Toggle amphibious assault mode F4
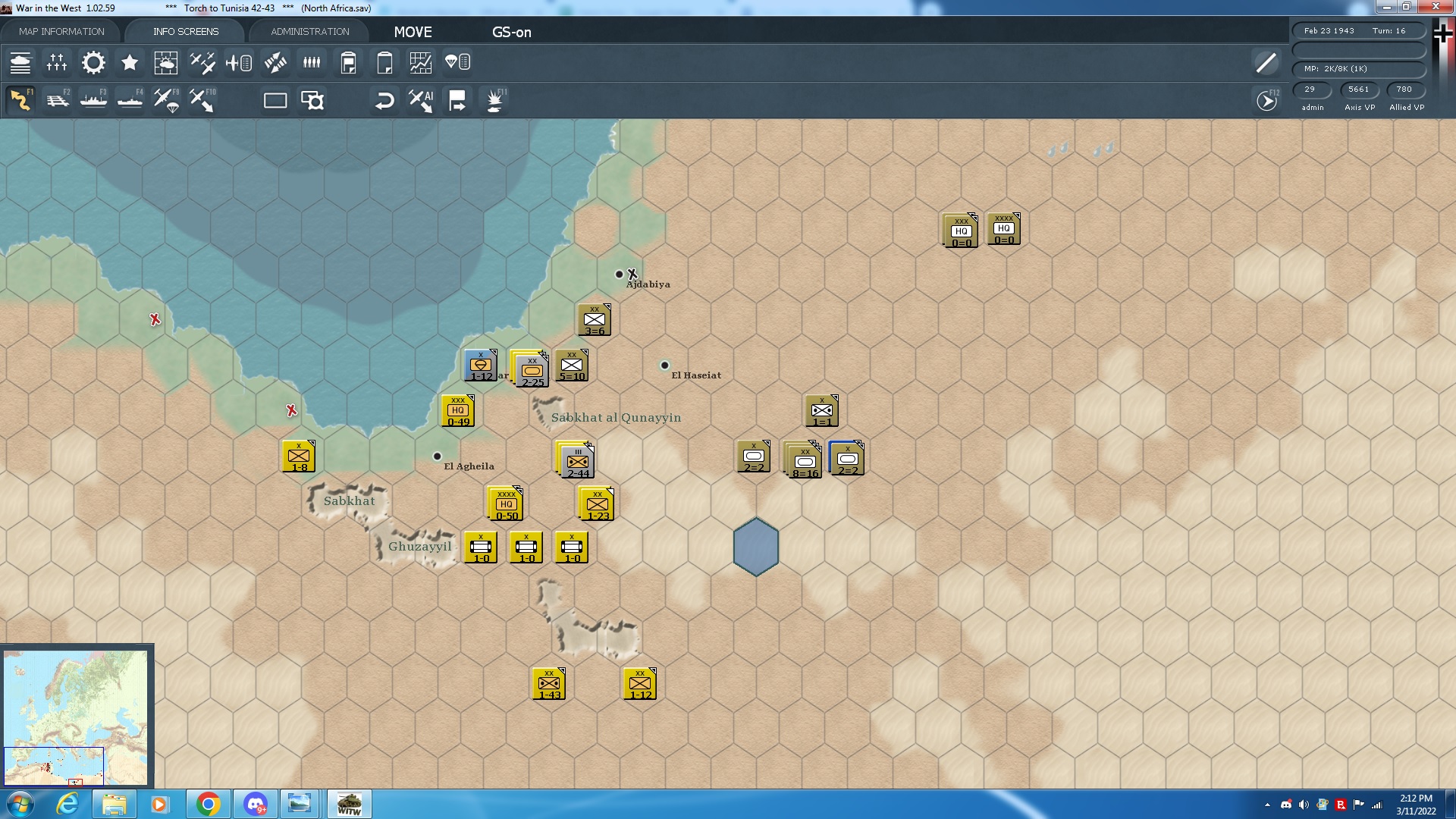 click(x=130, y=100)
